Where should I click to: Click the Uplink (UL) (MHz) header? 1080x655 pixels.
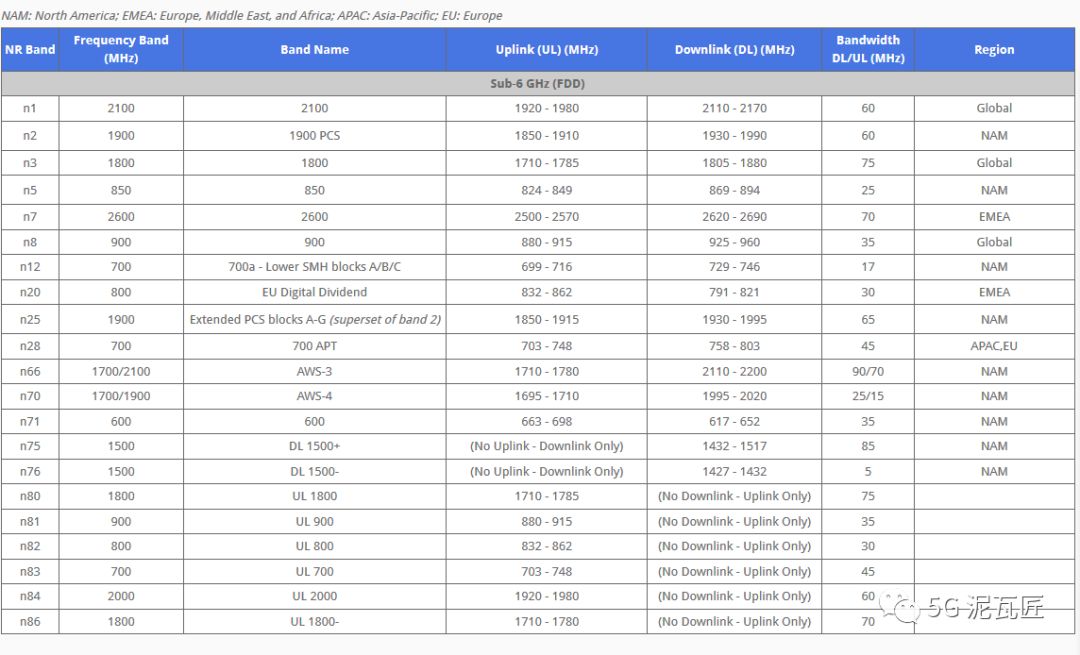tap(546, 50)
